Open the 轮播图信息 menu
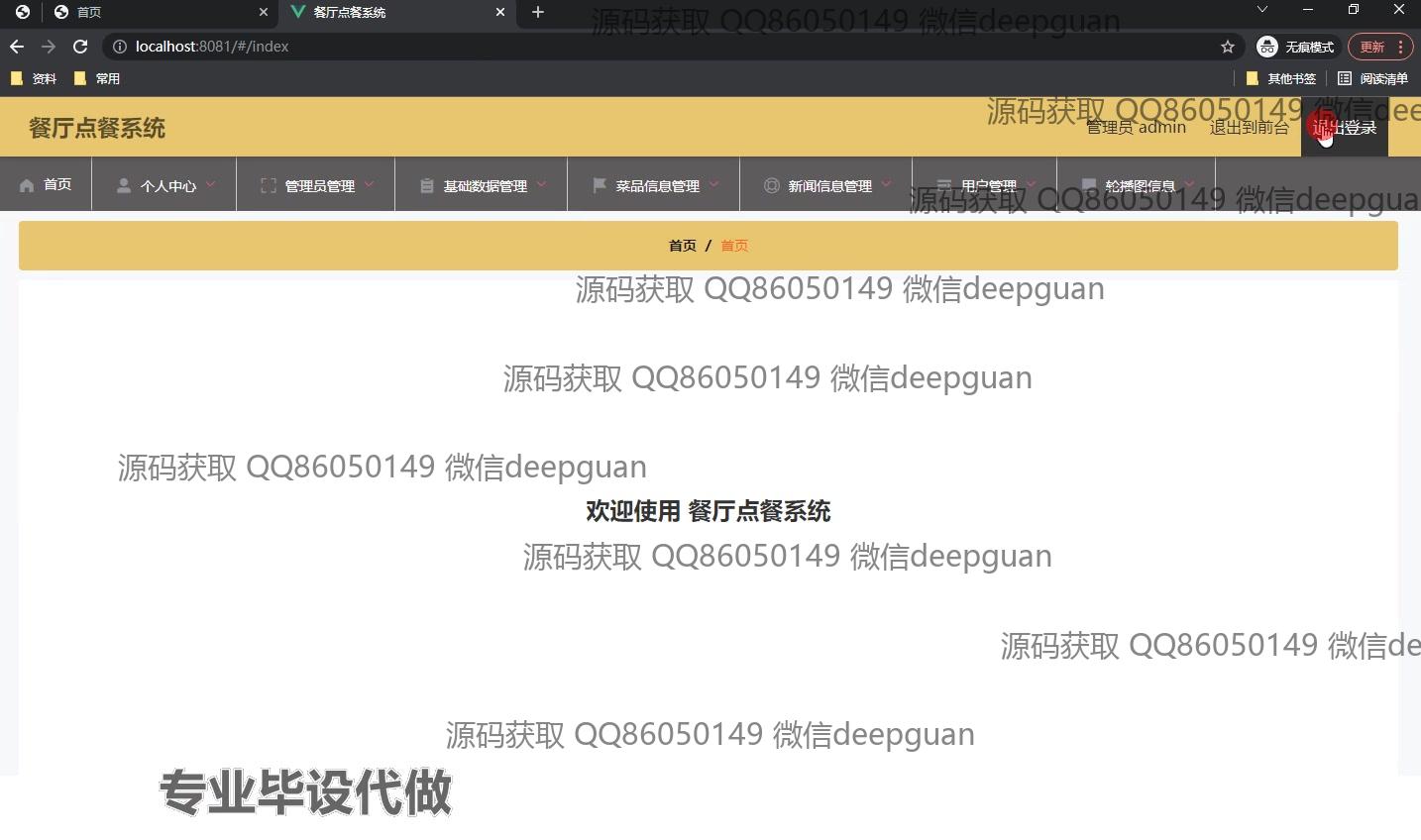 (x=1140, y=185)
